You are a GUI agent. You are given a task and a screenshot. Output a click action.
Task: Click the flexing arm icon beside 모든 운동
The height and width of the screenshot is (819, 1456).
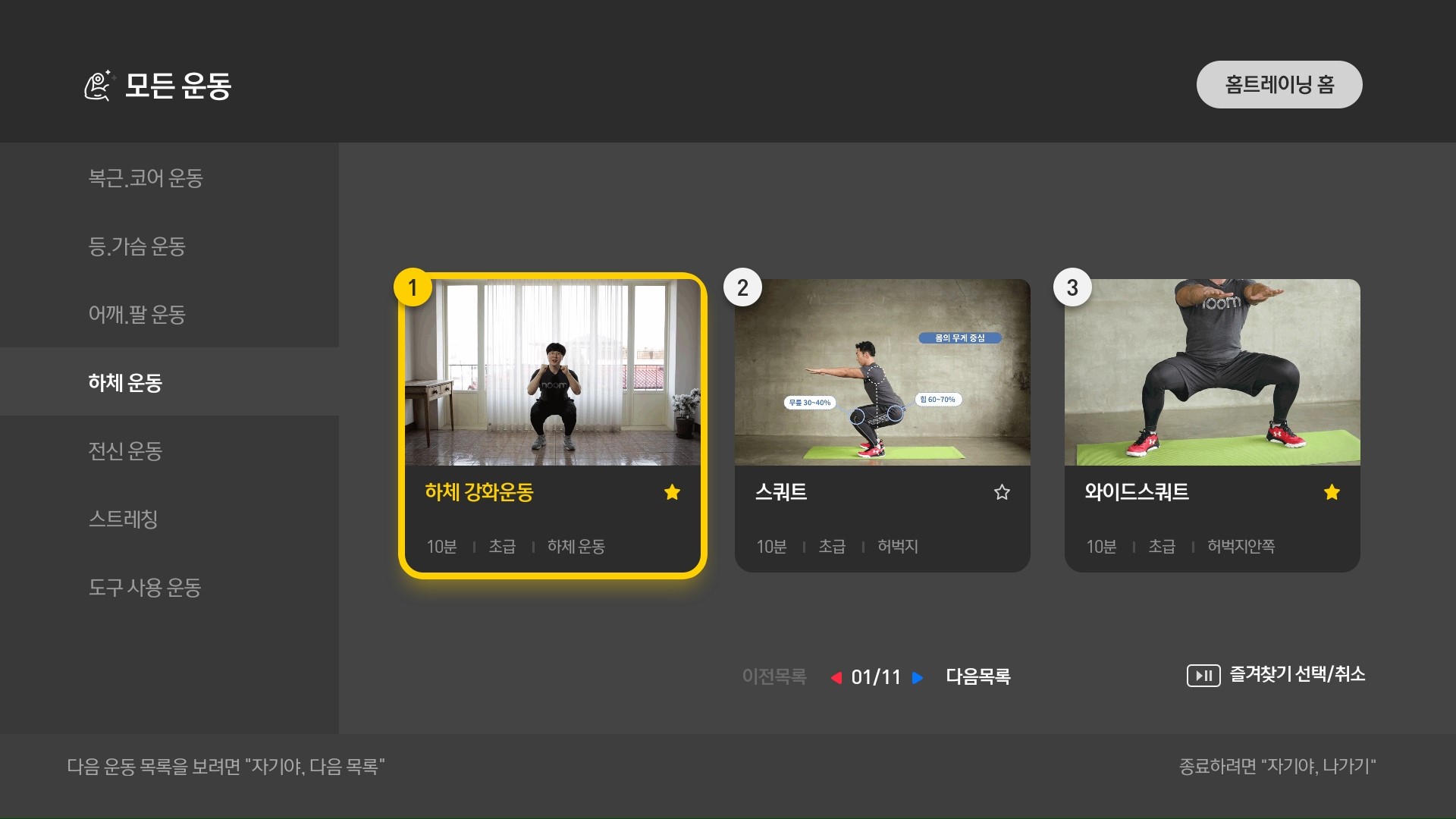(x=99, y=85)
